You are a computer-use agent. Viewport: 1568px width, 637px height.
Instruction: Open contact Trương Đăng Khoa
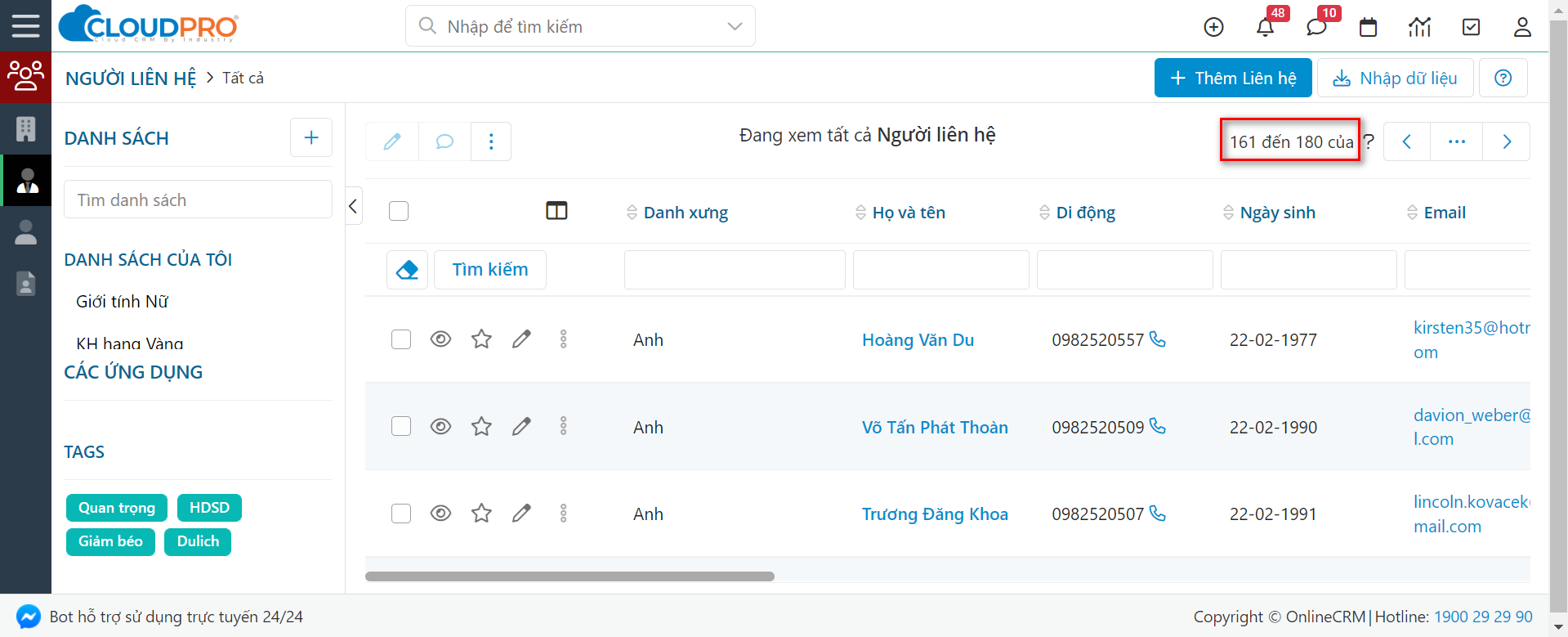935,514
